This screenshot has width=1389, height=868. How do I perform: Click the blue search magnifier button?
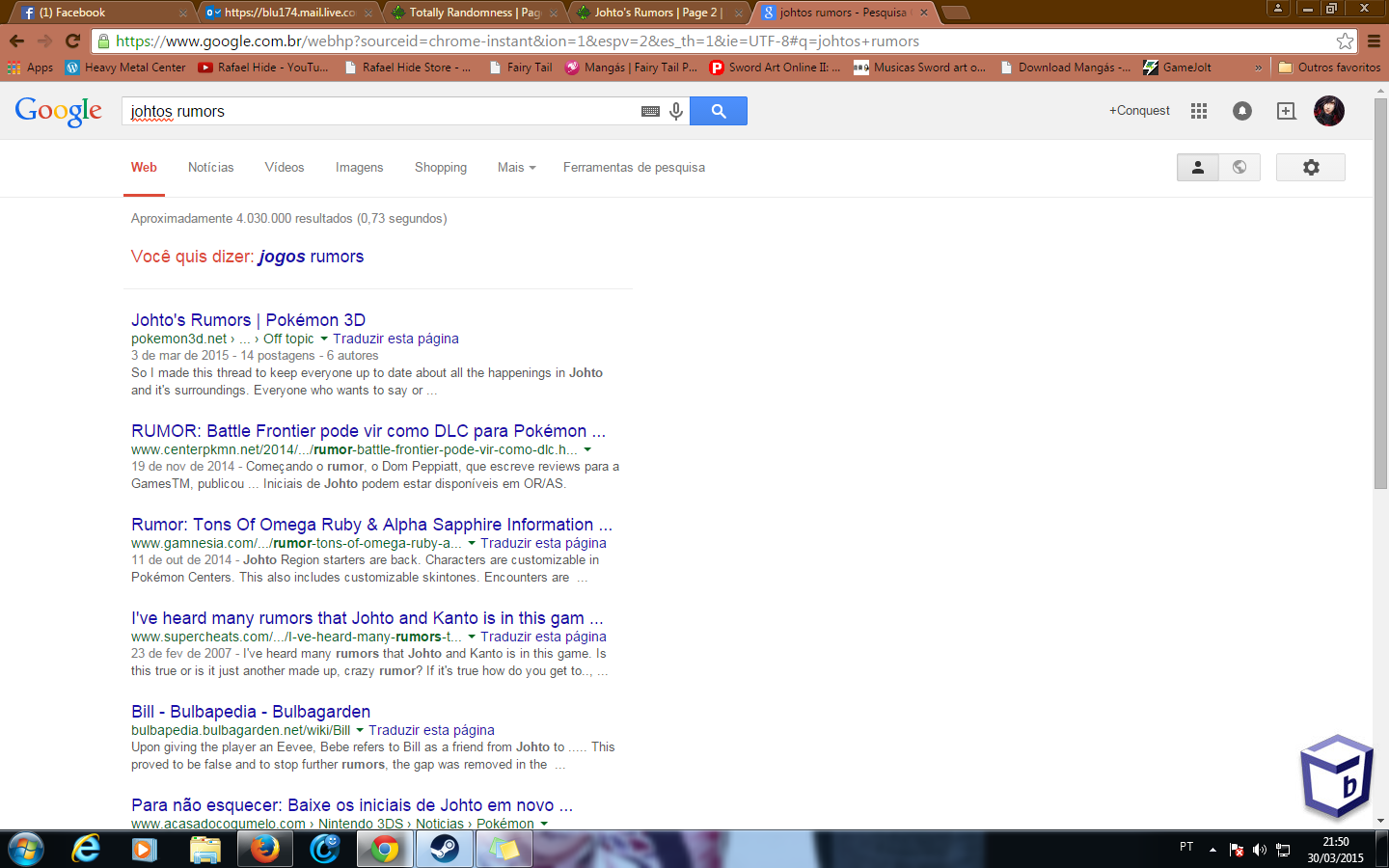pyautogui.click(x=719, y=111)
